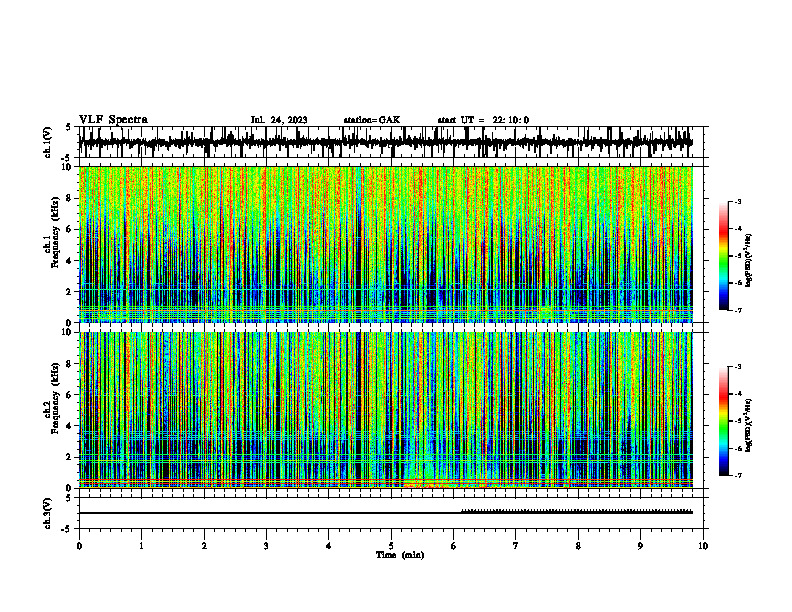Click the ch.1 frequency axis "4" tick
792x612 pixels.
69,261
